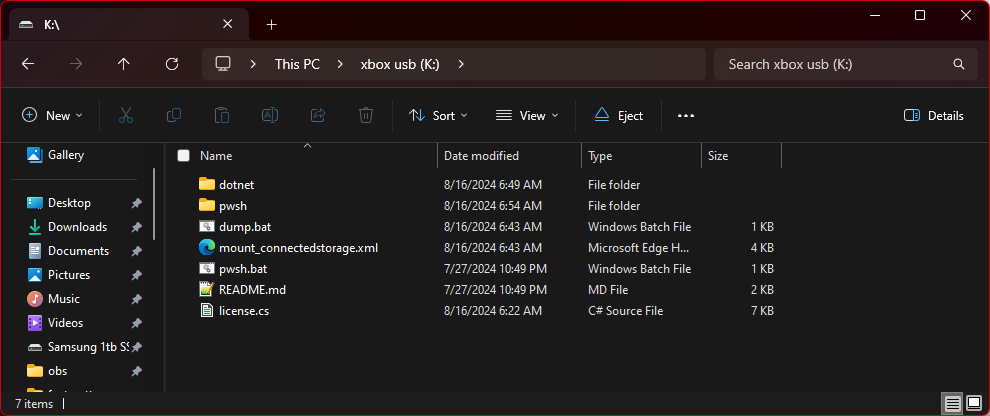Click the search magnifier icon
990x416 pixels.
point(958,64)
